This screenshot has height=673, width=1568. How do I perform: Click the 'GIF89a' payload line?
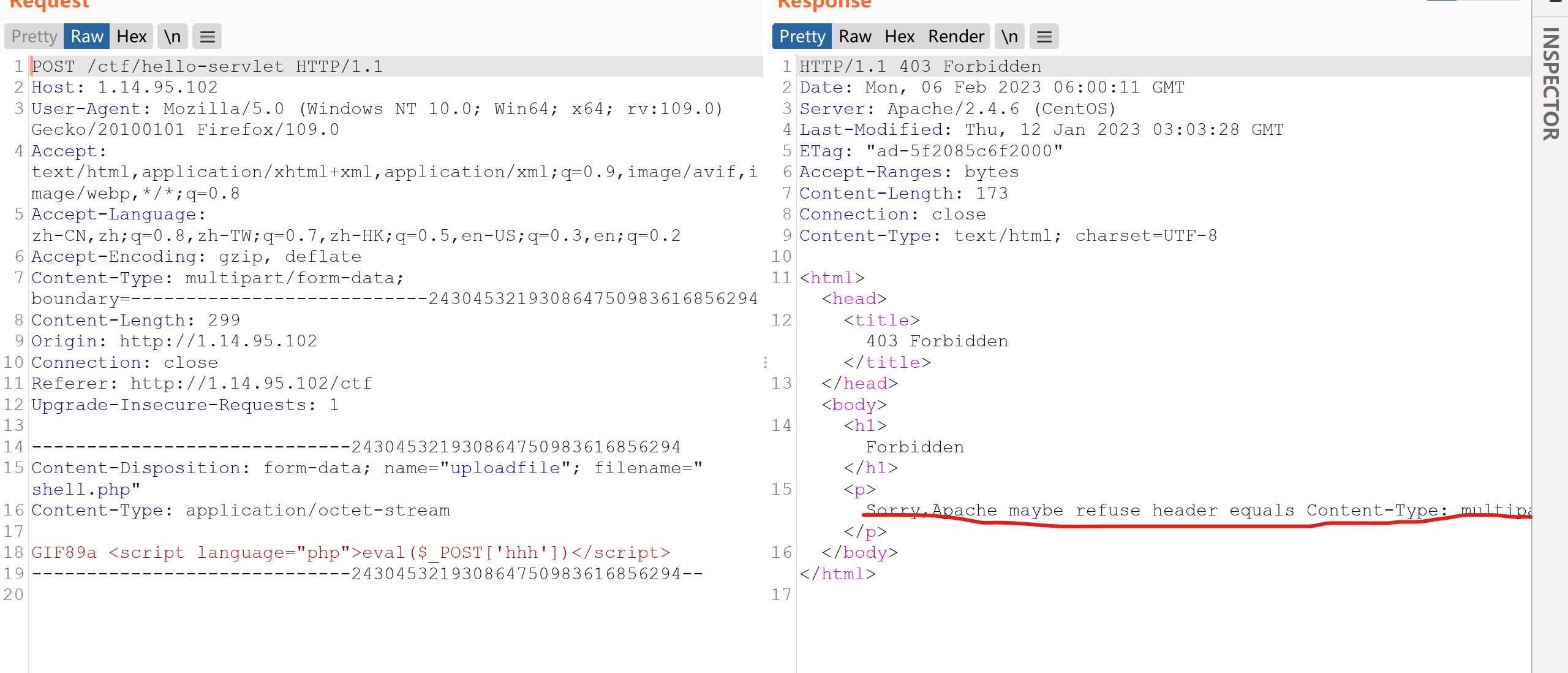pos(351,552)
